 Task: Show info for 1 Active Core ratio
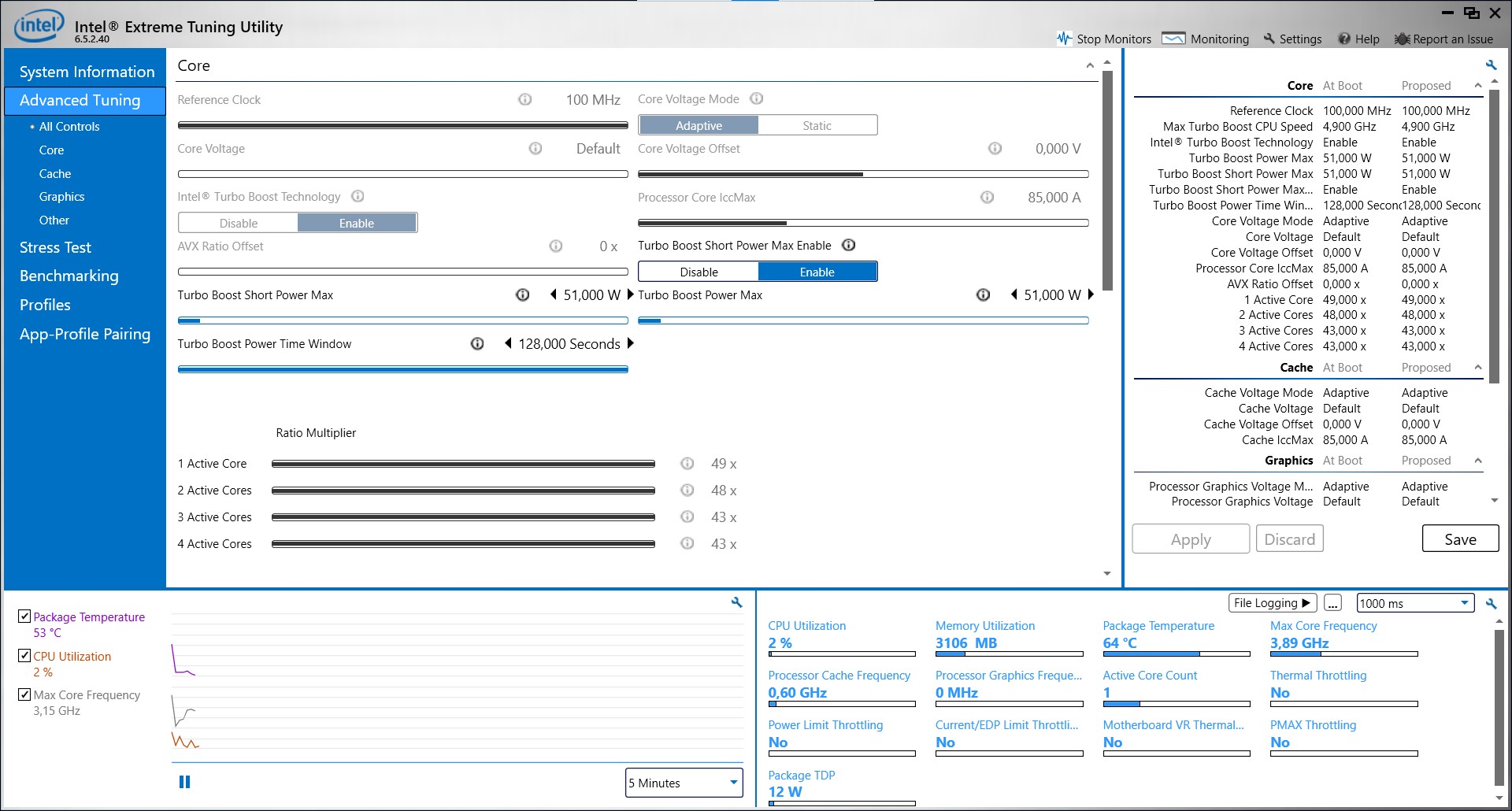click(x=687, y=463)
